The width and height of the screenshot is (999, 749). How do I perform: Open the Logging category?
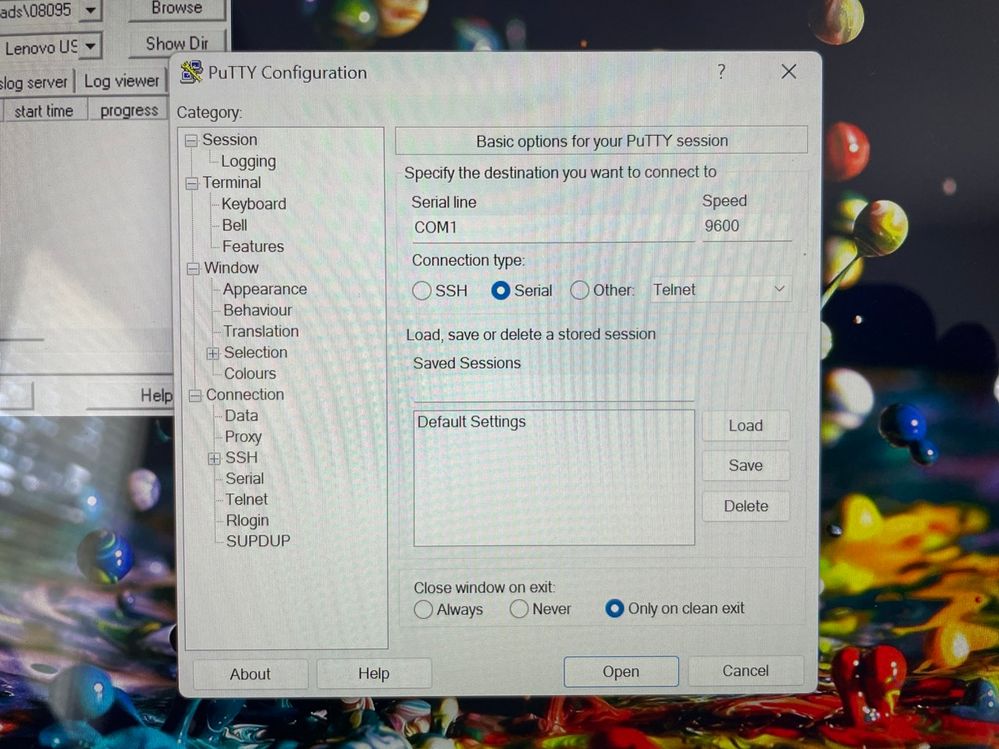(x=248, y=162)
